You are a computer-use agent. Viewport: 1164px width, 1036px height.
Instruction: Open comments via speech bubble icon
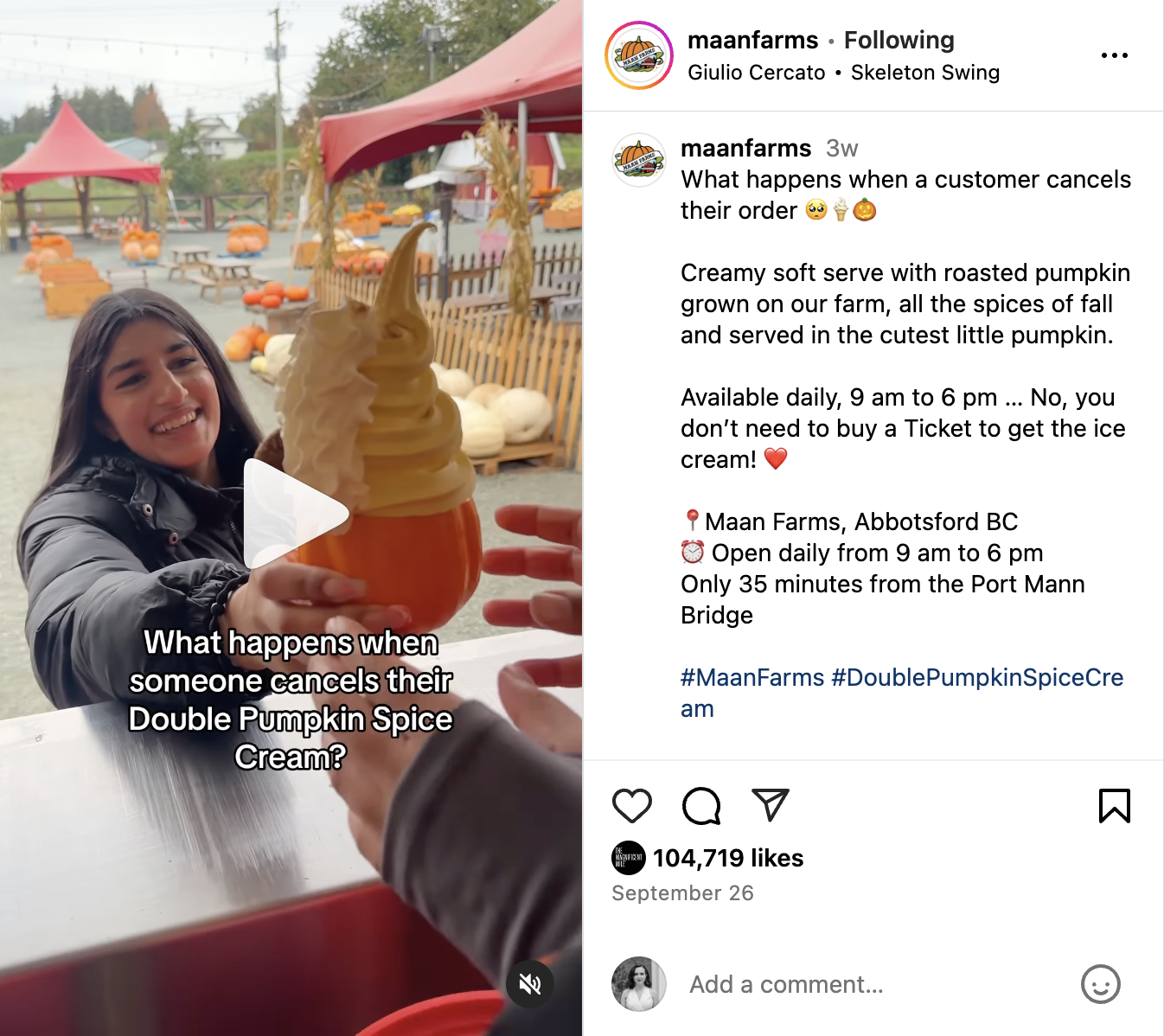pos(701,806)
